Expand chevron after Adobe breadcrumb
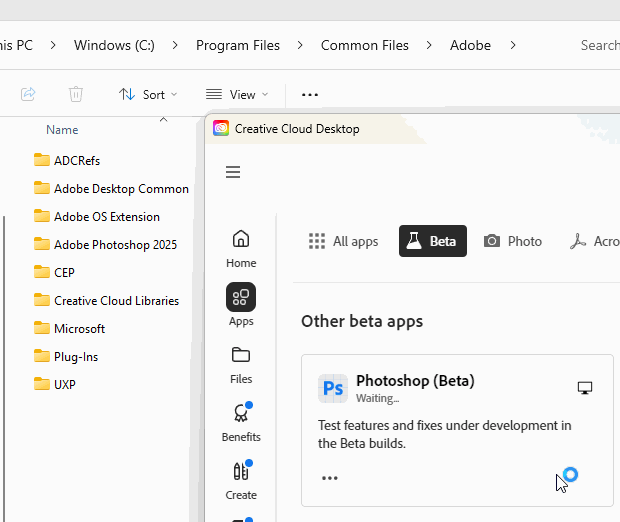Image resolution: width=620 pixels, height=522 pixels. point(513,45)
